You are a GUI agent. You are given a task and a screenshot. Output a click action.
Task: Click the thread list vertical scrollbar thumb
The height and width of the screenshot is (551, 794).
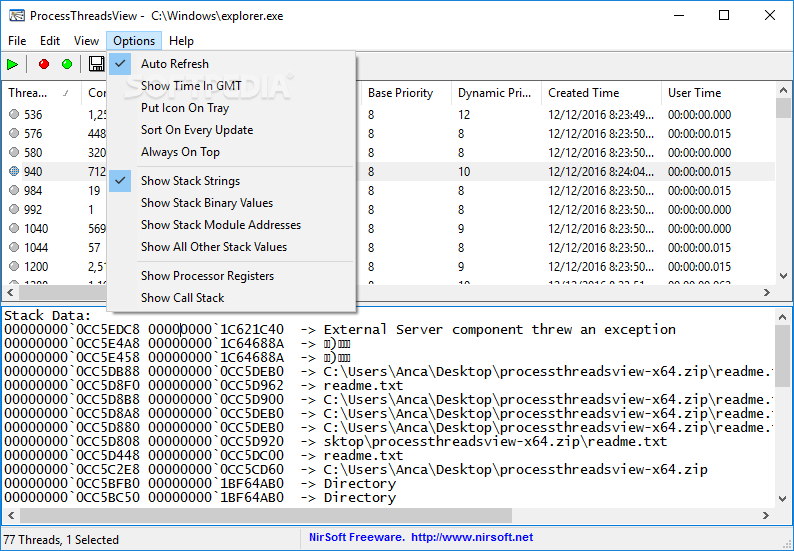click(783, 108)
